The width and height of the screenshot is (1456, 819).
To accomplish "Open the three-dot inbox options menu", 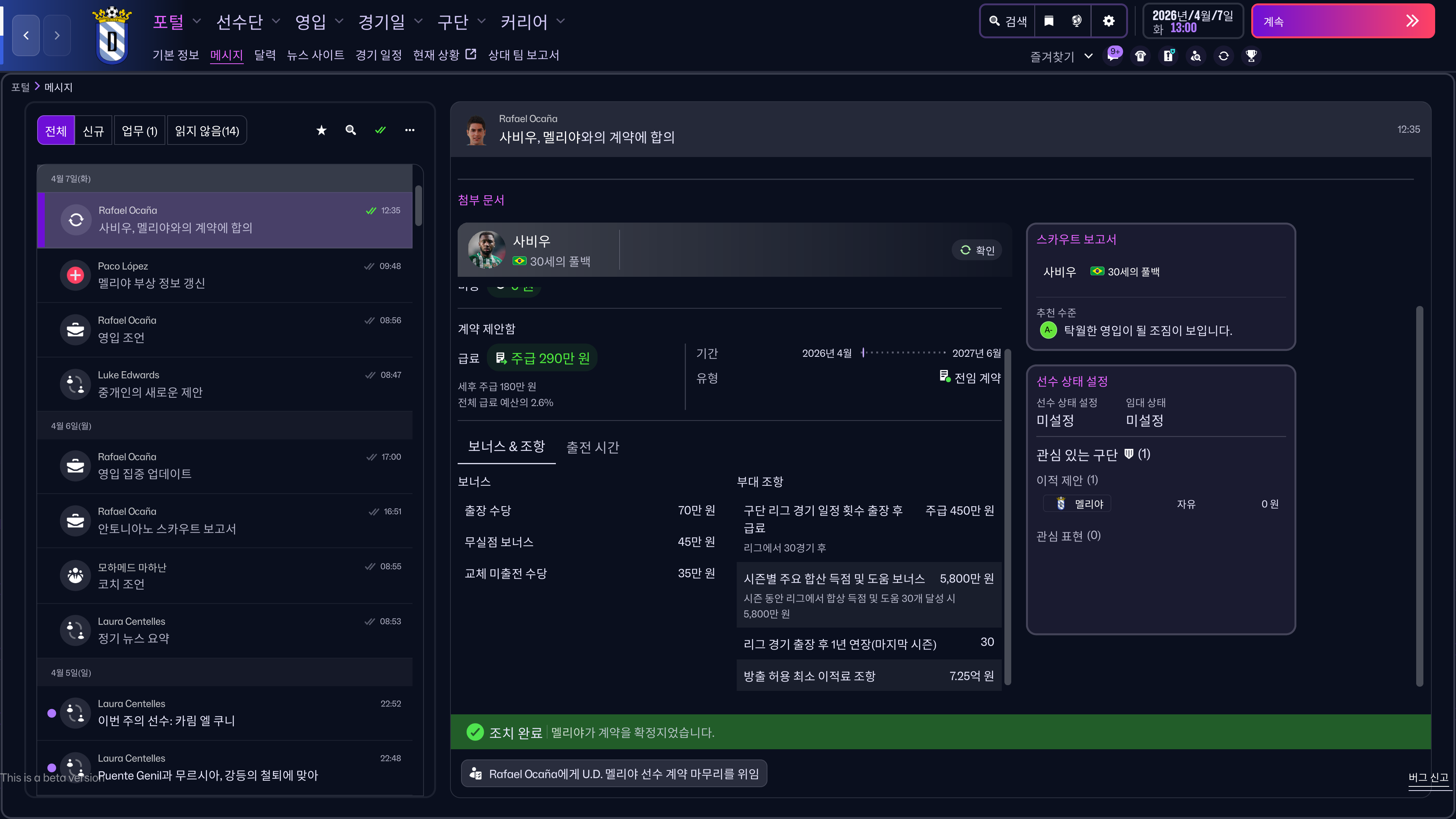I will [410, 130].
